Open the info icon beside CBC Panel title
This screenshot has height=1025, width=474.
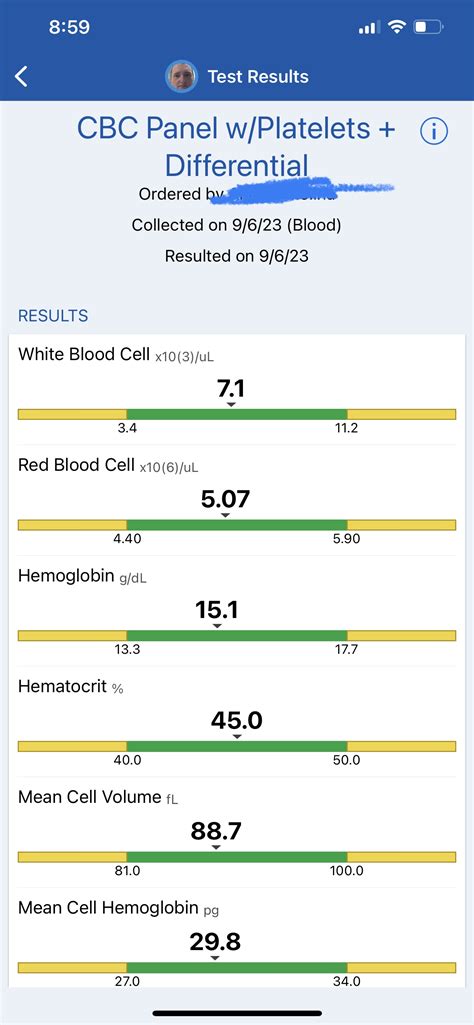tap(433, 132)
